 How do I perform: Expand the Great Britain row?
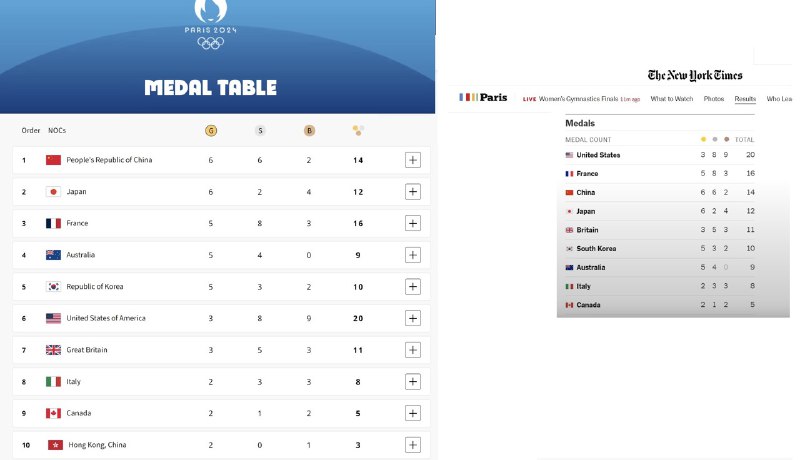coord(413,350)
